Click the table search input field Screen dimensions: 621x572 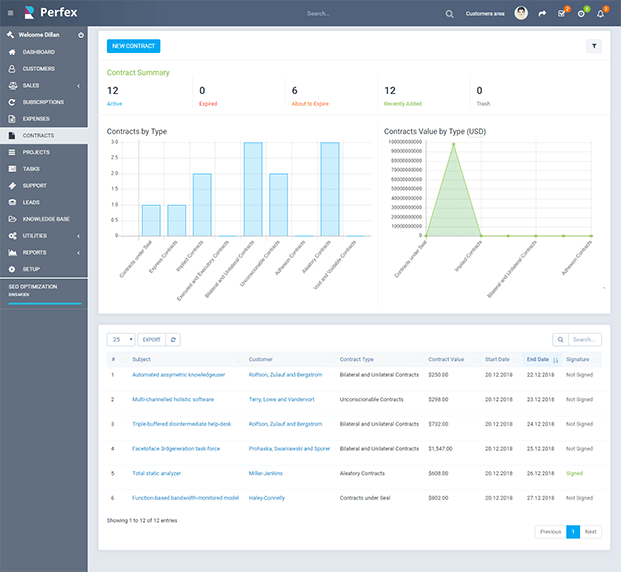pyautogui.click(x=584, y=340)
